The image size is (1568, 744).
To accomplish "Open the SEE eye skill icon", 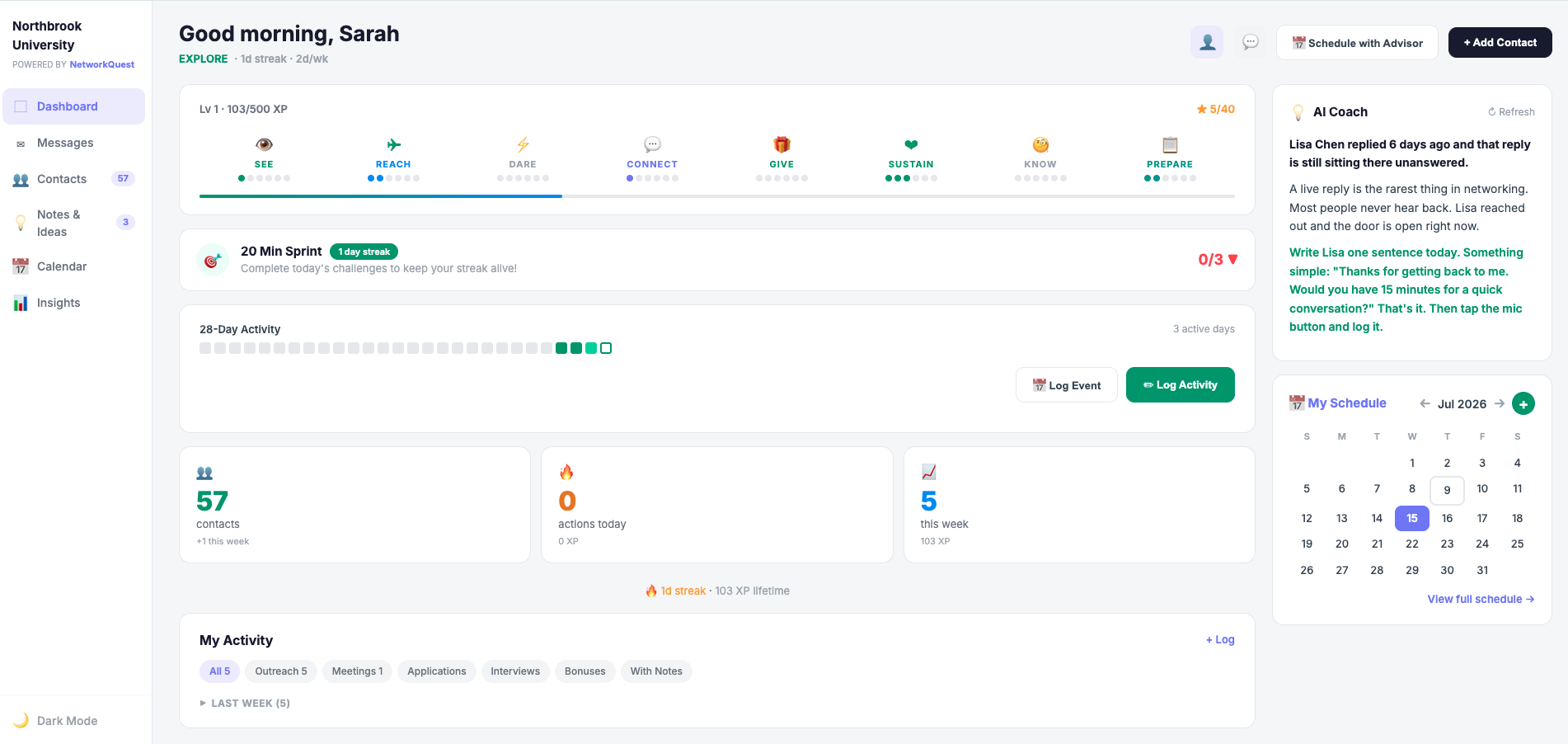I will click(x=264, y=144).
